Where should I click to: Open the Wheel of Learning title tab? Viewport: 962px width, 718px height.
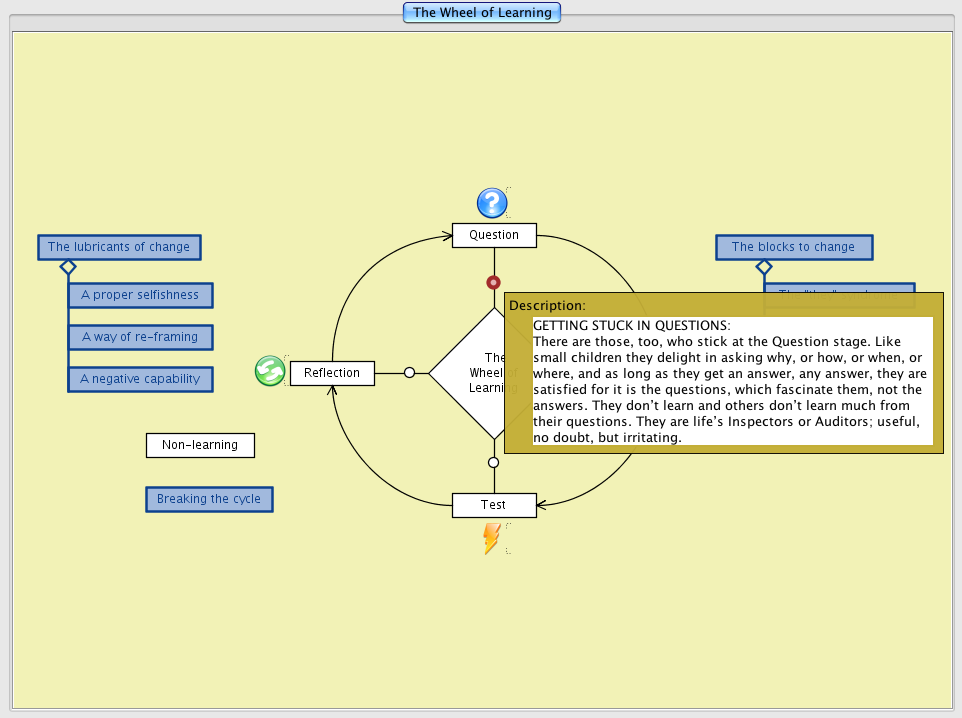[482, 13]
